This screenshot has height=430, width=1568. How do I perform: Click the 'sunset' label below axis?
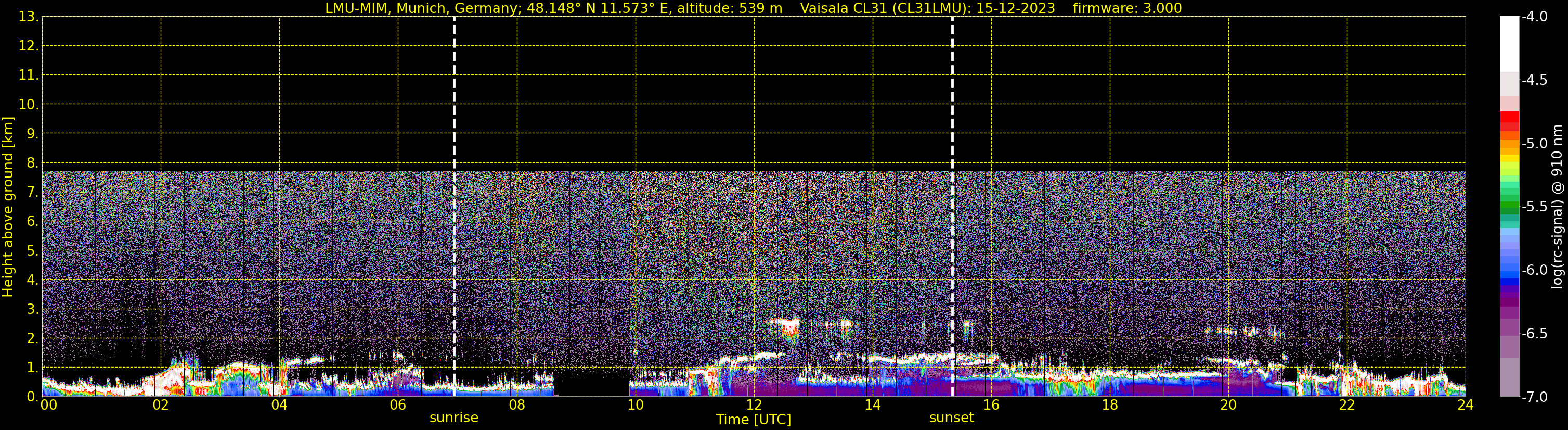[x=951, y=418]
